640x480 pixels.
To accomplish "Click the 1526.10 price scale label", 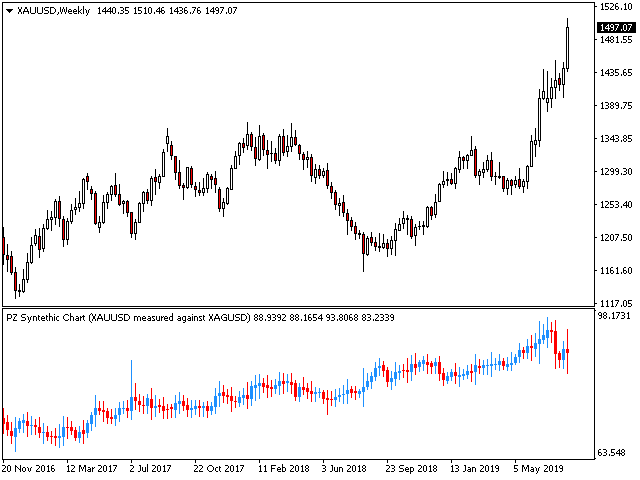I will coord(613,7).
